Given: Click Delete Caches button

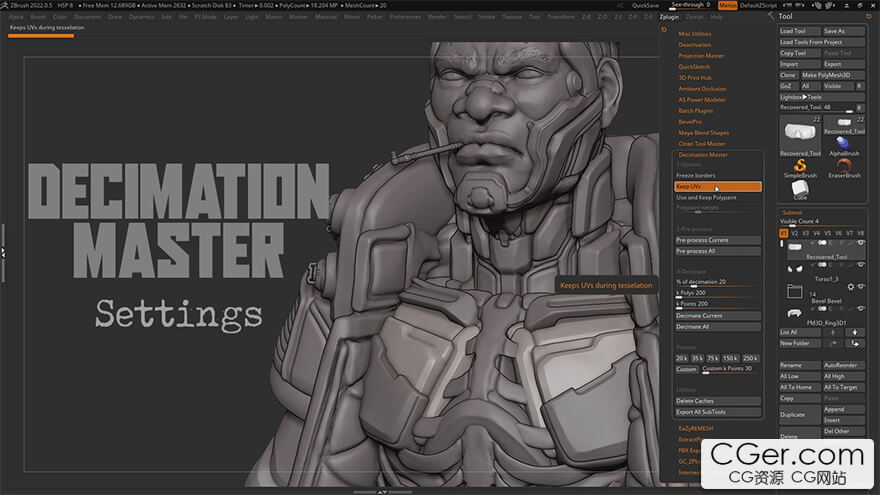Looking at the screenshot, I should (718, 401).
